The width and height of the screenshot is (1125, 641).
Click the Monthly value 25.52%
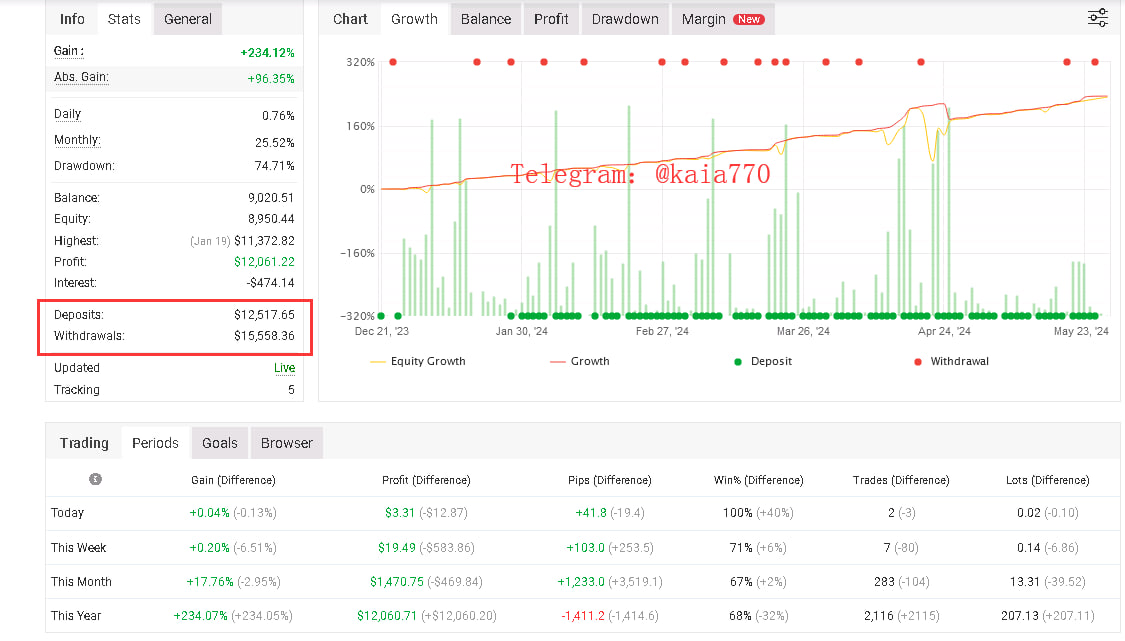tap(274, 143)
